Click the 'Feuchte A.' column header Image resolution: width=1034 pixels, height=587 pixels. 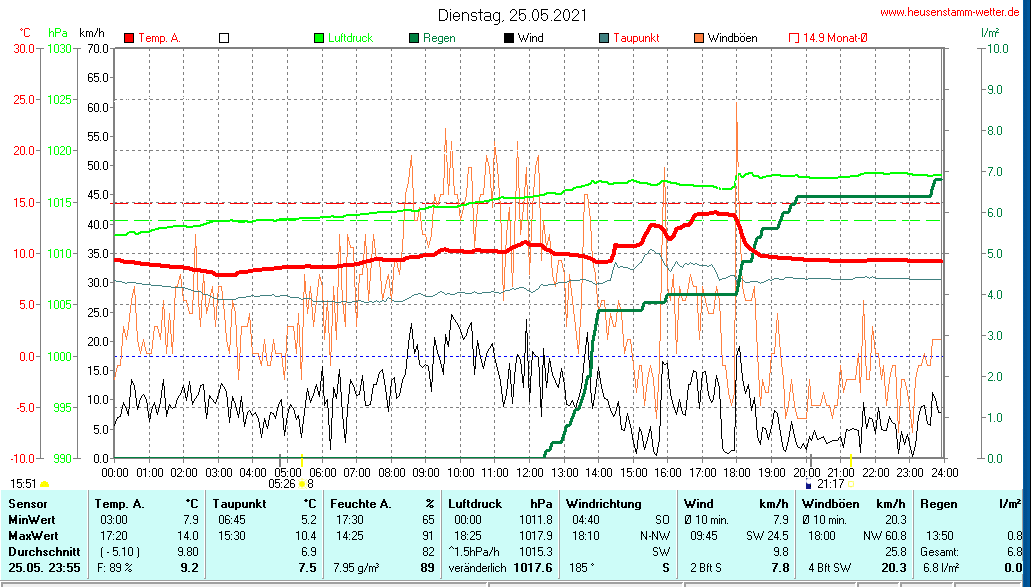pyautogui.click(x=361, y=504)
